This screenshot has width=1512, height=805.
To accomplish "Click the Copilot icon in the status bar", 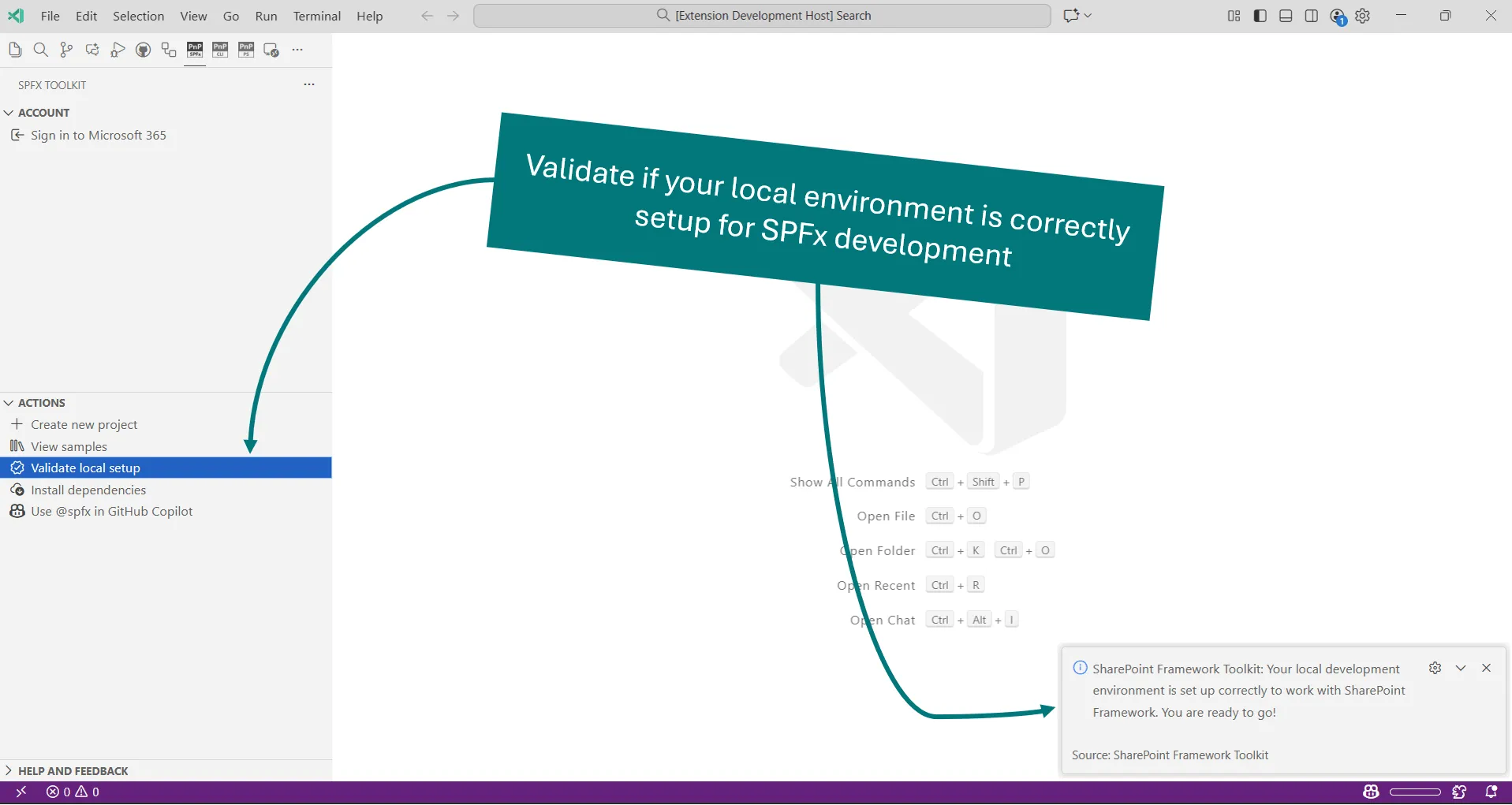I will tap(1371, 792).
